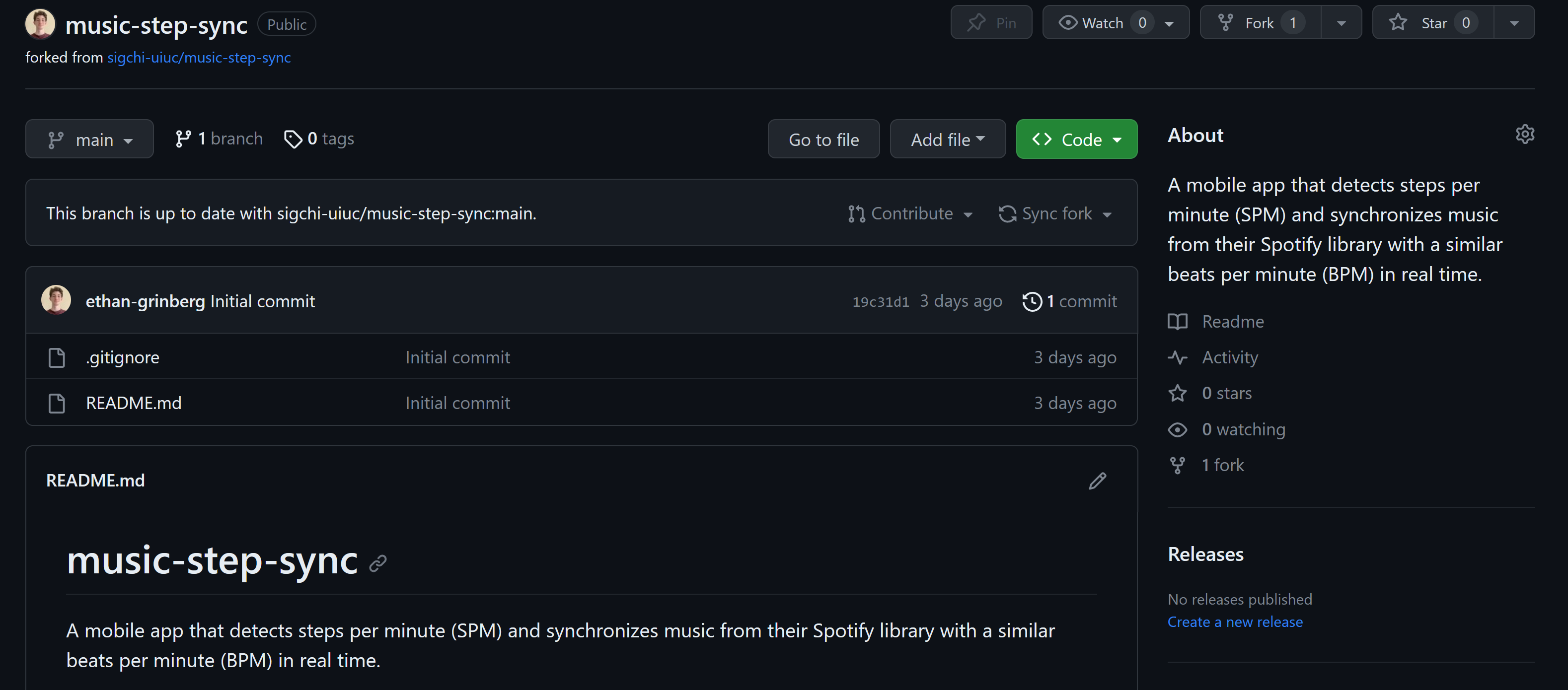Click the About settings gear icon
This screenshot has height=690, width=1568.
tap(1524, 134)
